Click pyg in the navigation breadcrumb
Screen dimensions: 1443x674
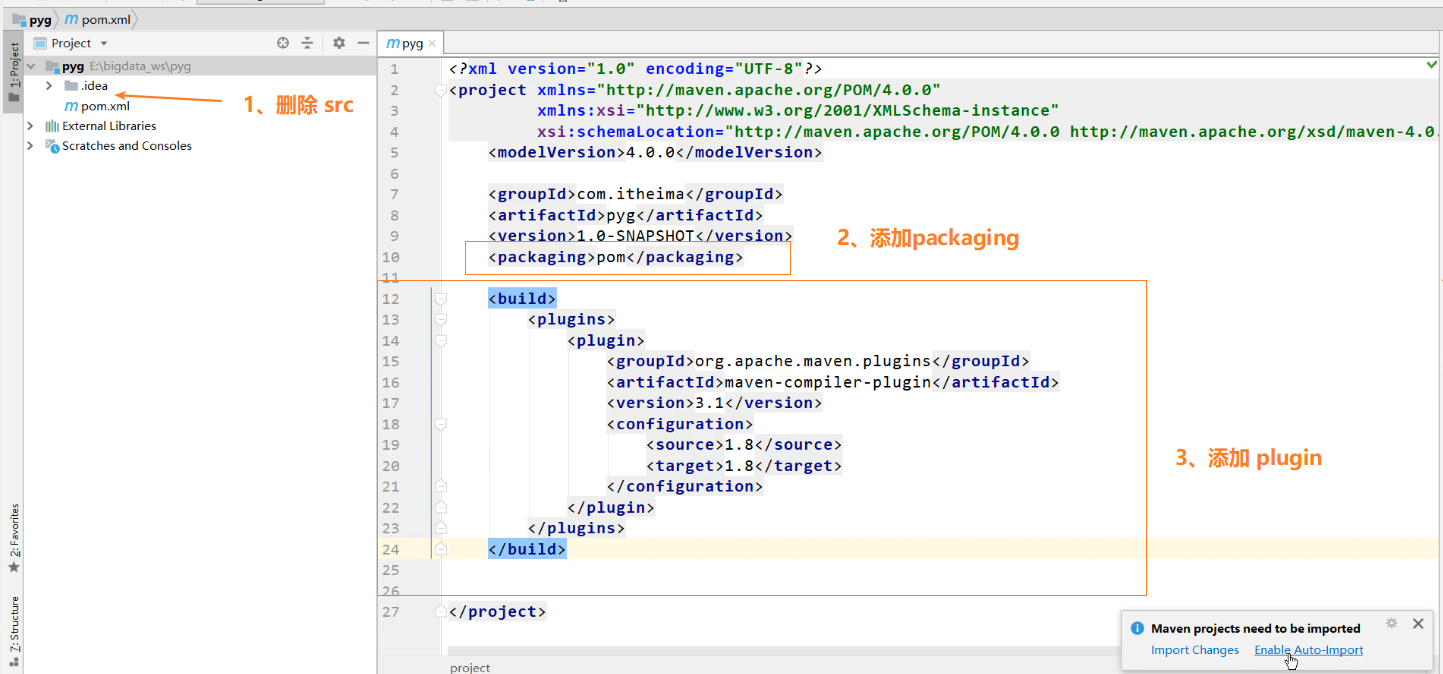point(33,20)
